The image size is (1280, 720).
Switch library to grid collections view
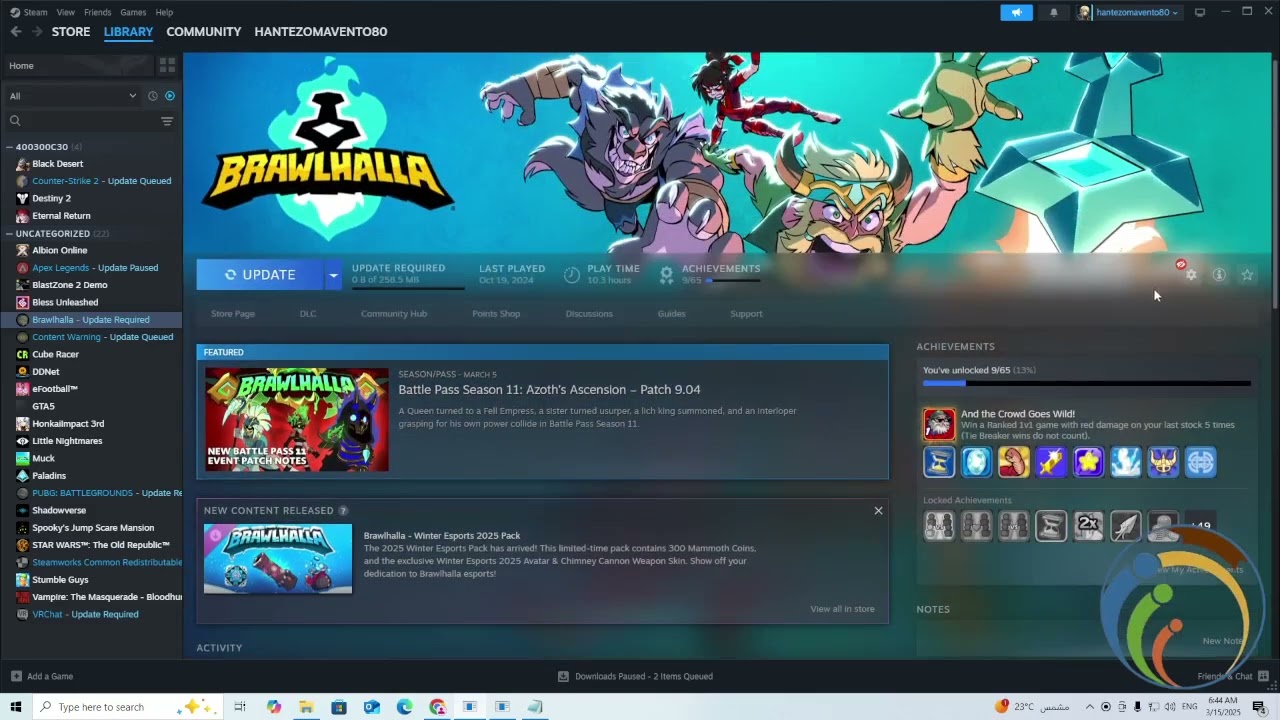167,65
